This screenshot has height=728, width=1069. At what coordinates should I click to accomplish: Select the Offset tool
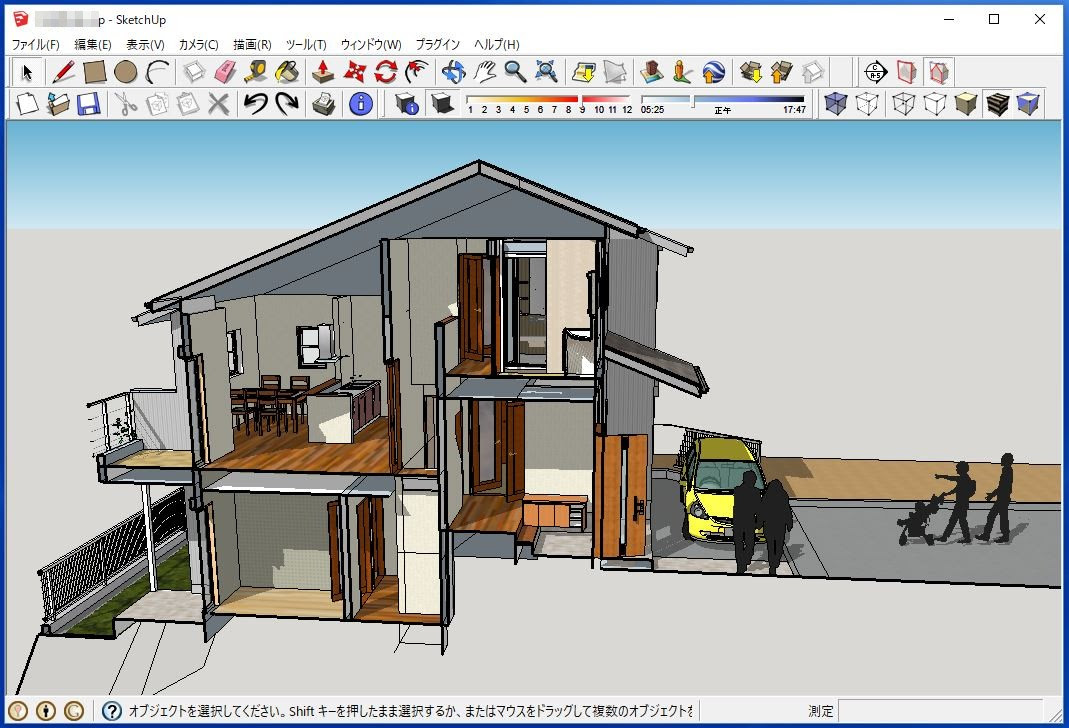tap(417, 72)
